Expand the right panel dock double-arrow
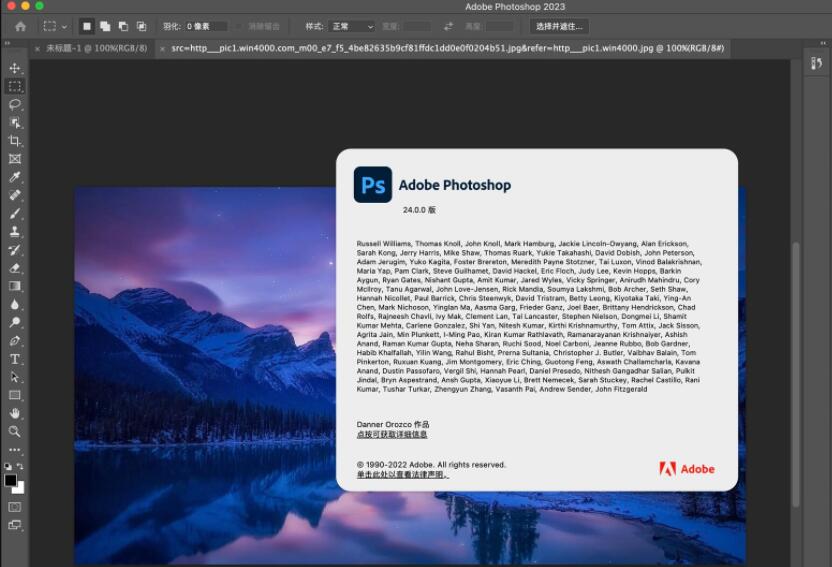This screenshot has width=832, height=567. (x=823, y=43)
